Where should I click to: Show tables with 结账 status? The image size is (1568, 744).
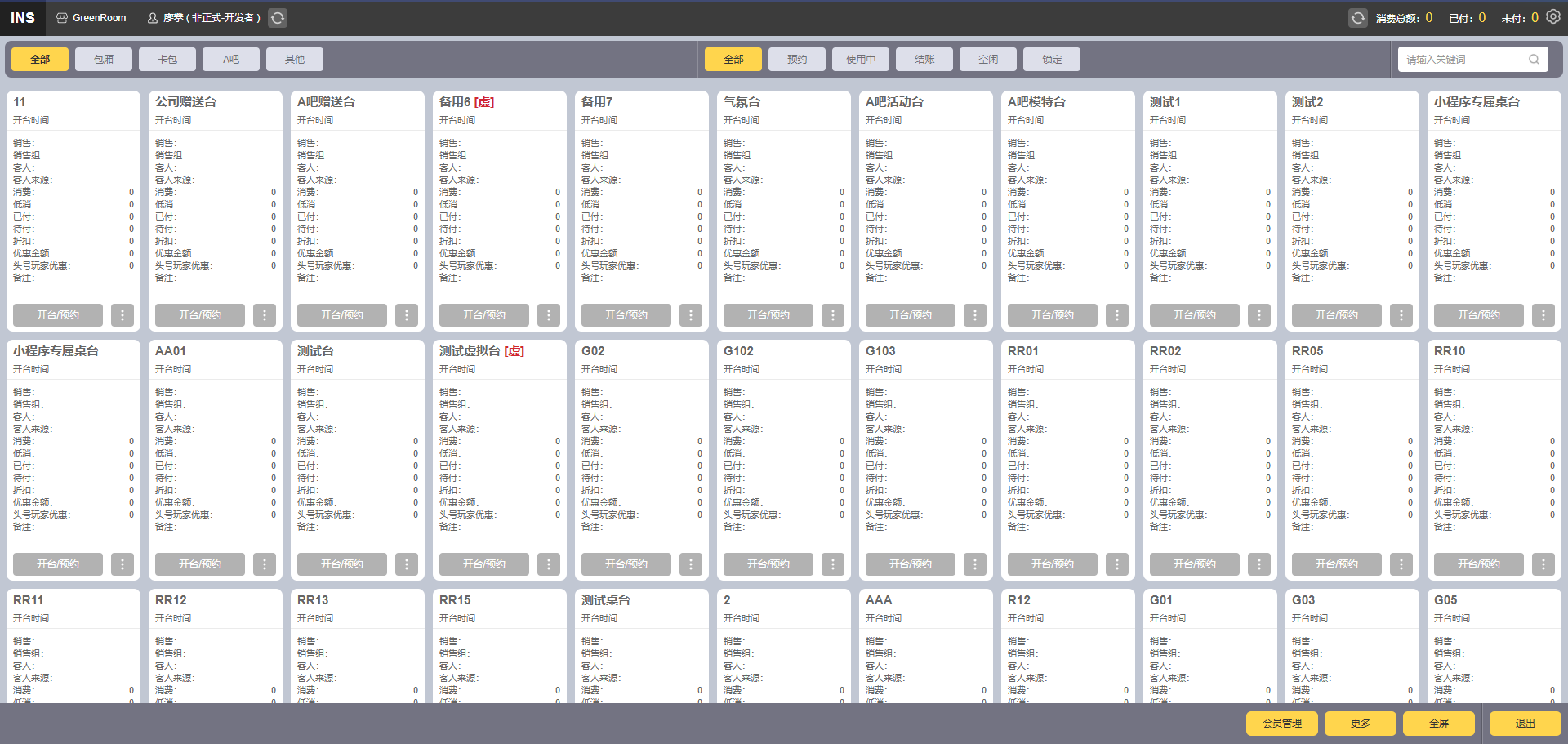click(924, 60)
